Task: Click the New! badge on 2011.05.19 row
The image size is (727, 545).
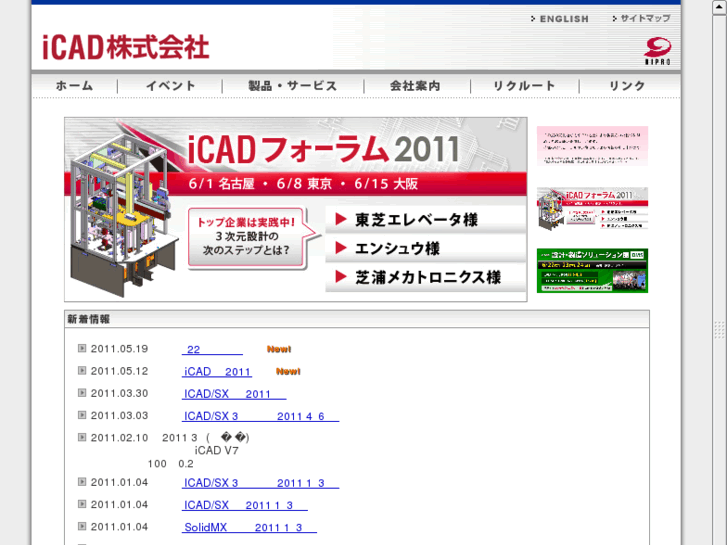Action: pos(279,349)
